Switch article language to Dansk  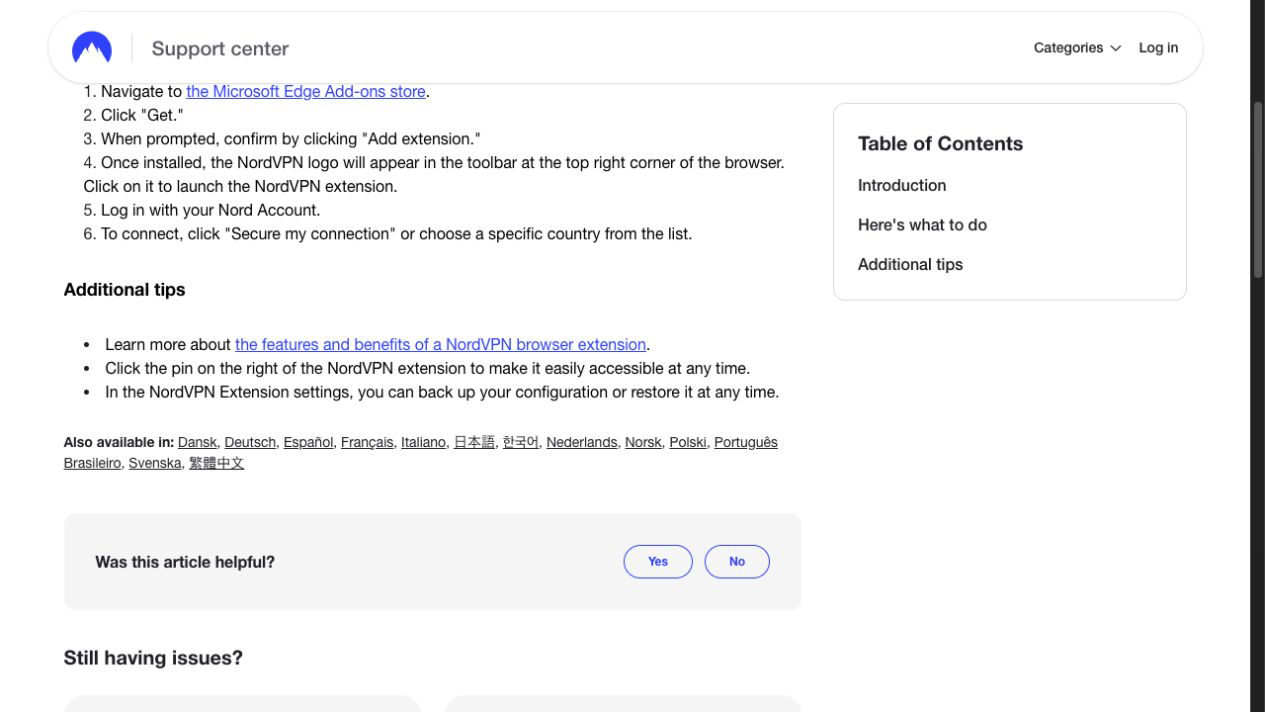(197, 442)
